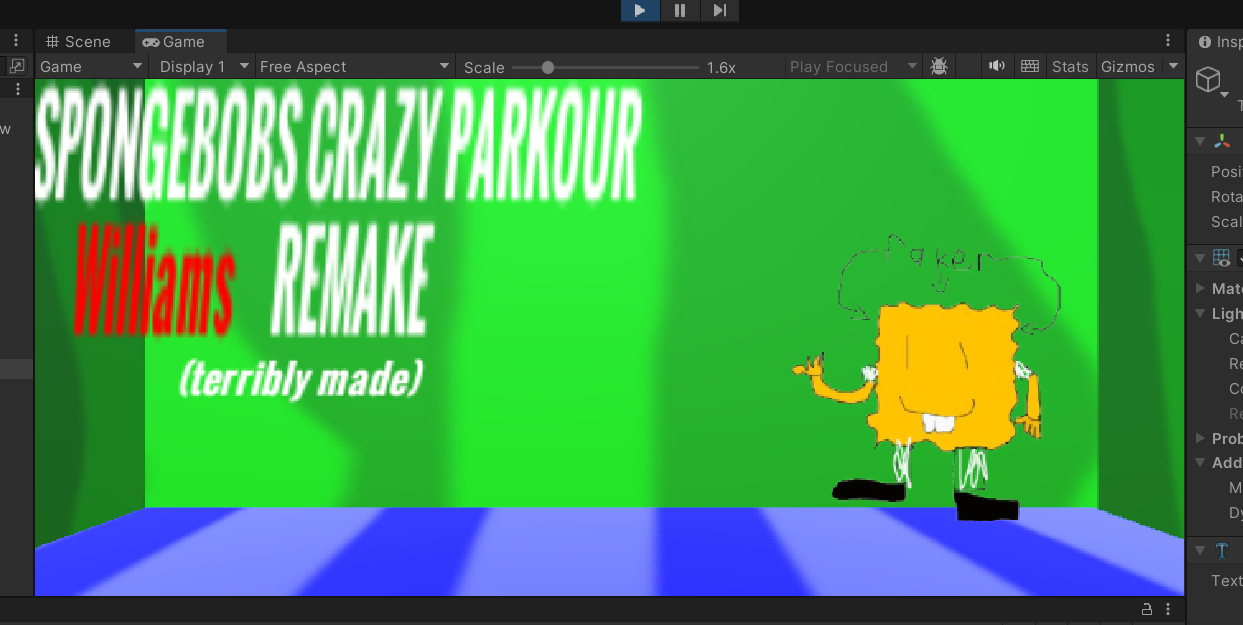The image size is (1243, 625).
Task: Click the Posi label in Inspector
Action: pyautogui.click(x=1227, y=171)
